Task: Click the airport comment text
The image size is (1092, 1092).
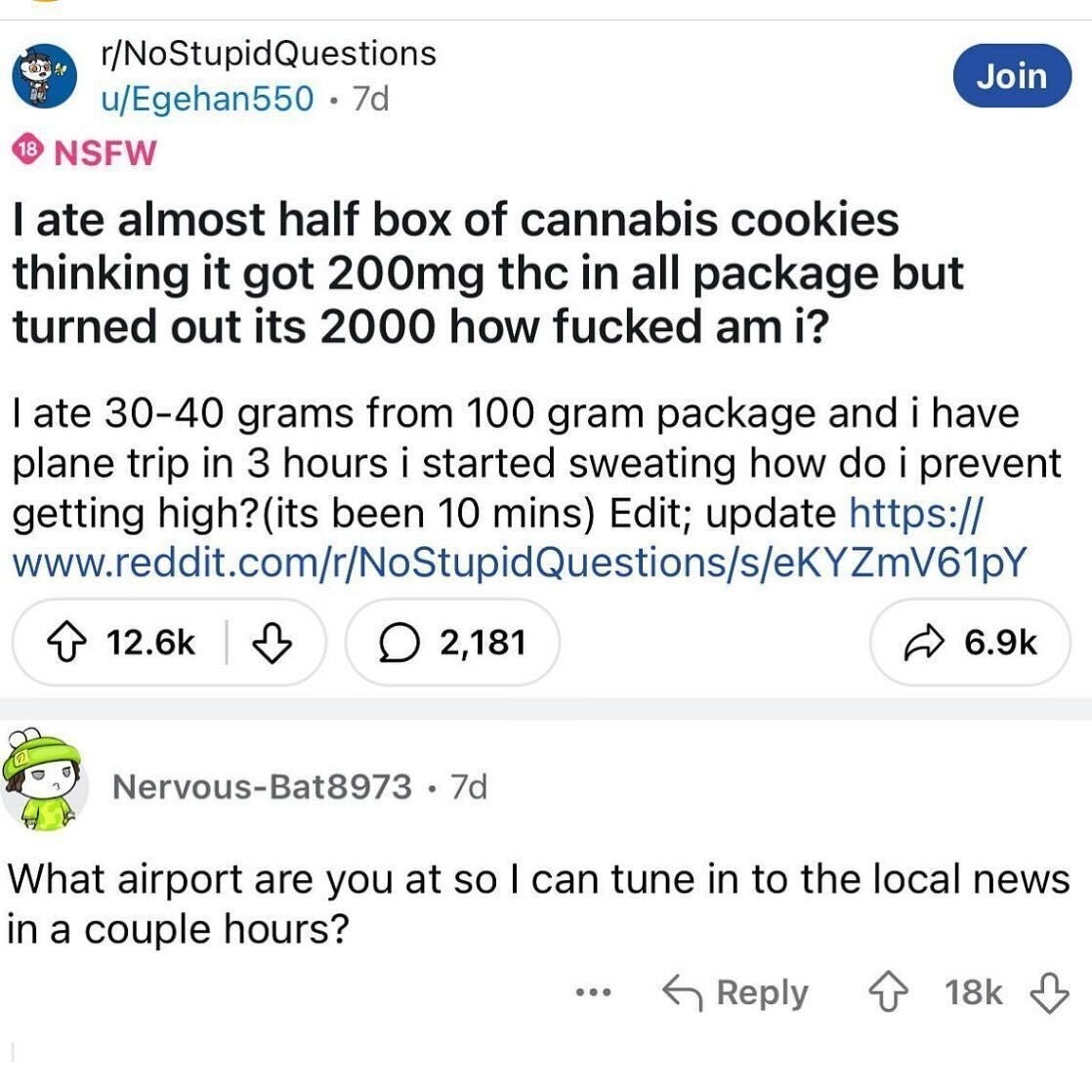Action: pyautogui.click(x=537, y=903)
